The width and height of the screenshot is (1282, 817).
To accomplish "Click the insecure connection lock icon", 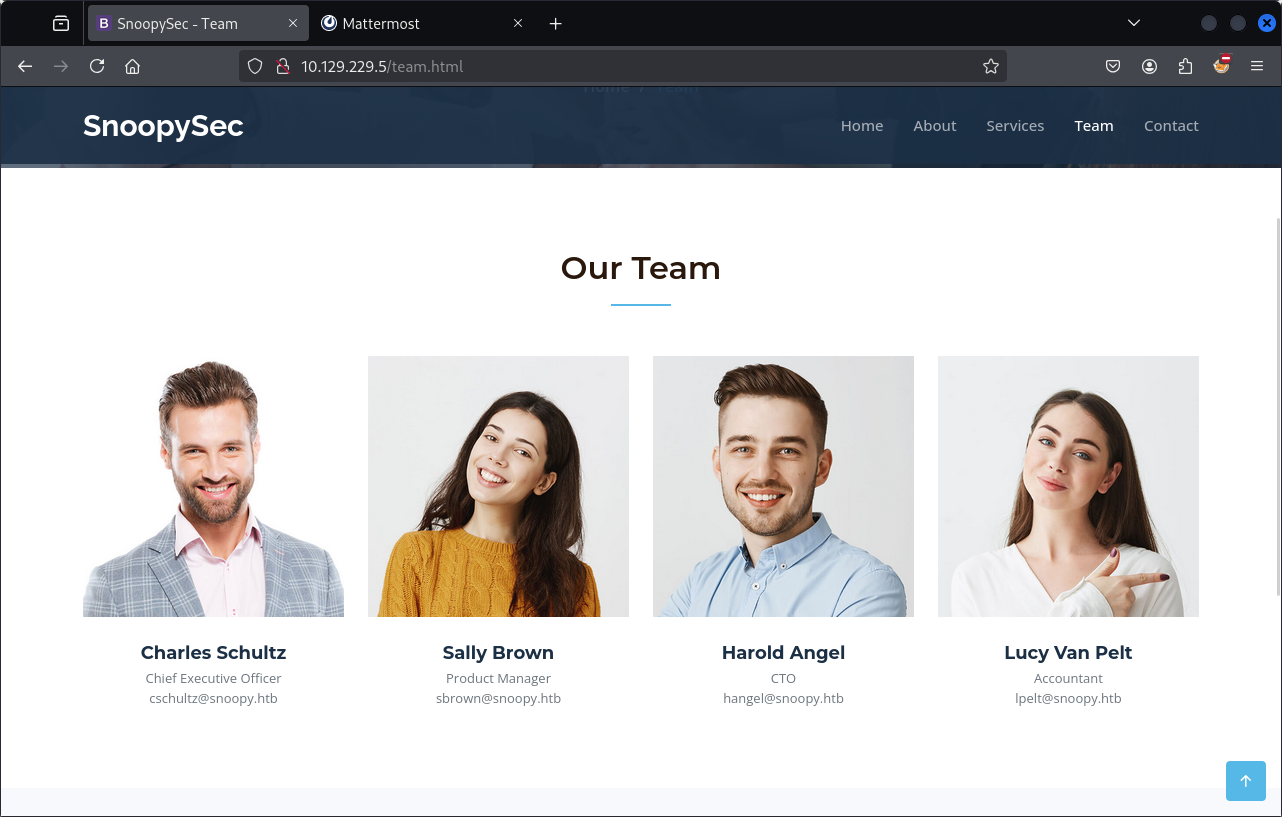I will 282,66.
